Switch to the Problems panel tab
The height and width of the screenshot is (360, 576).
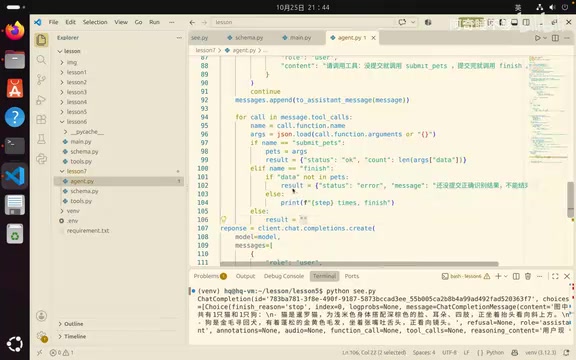pos(210,276)
